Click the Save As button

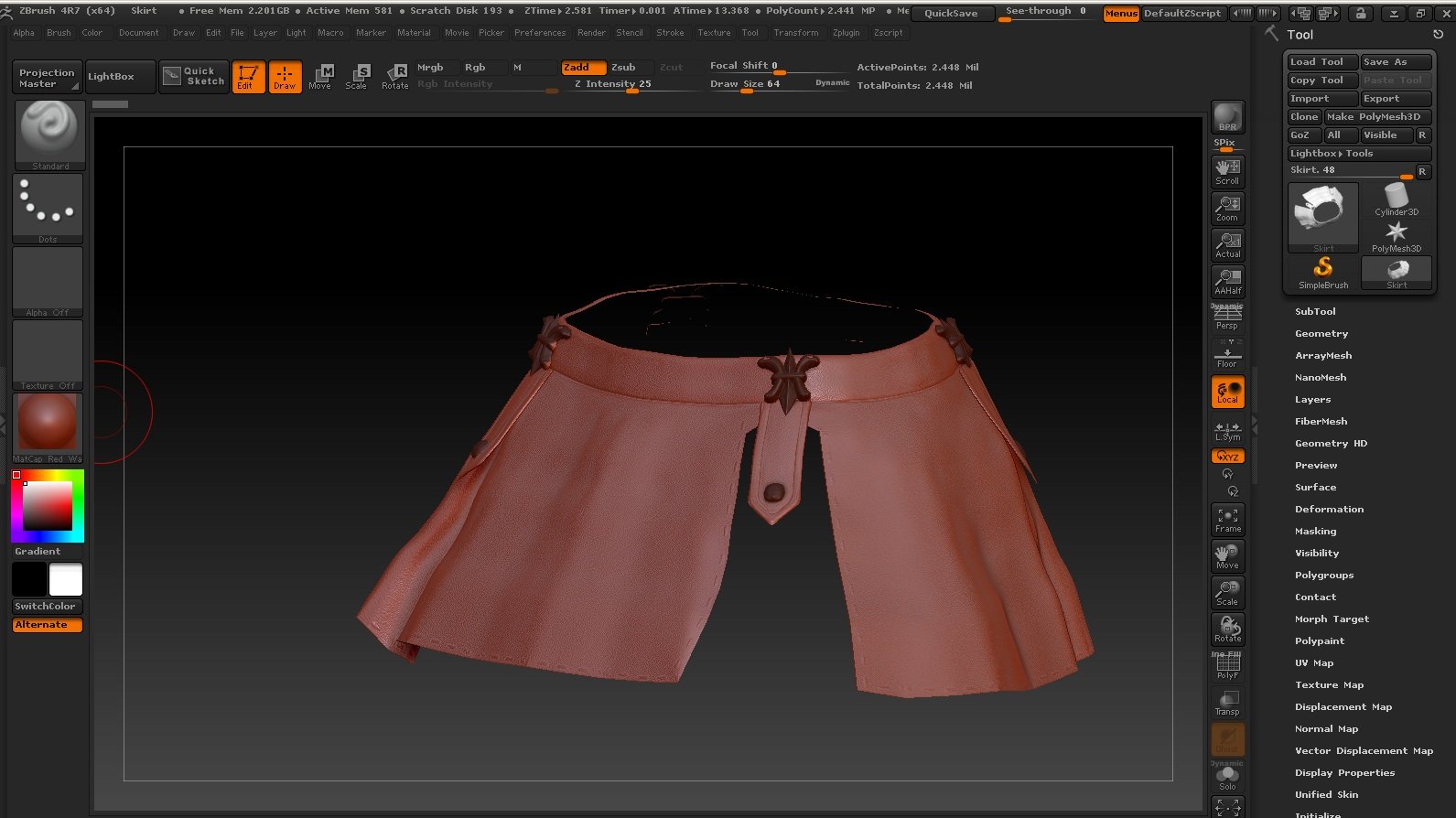click(x=1396, y=62)
